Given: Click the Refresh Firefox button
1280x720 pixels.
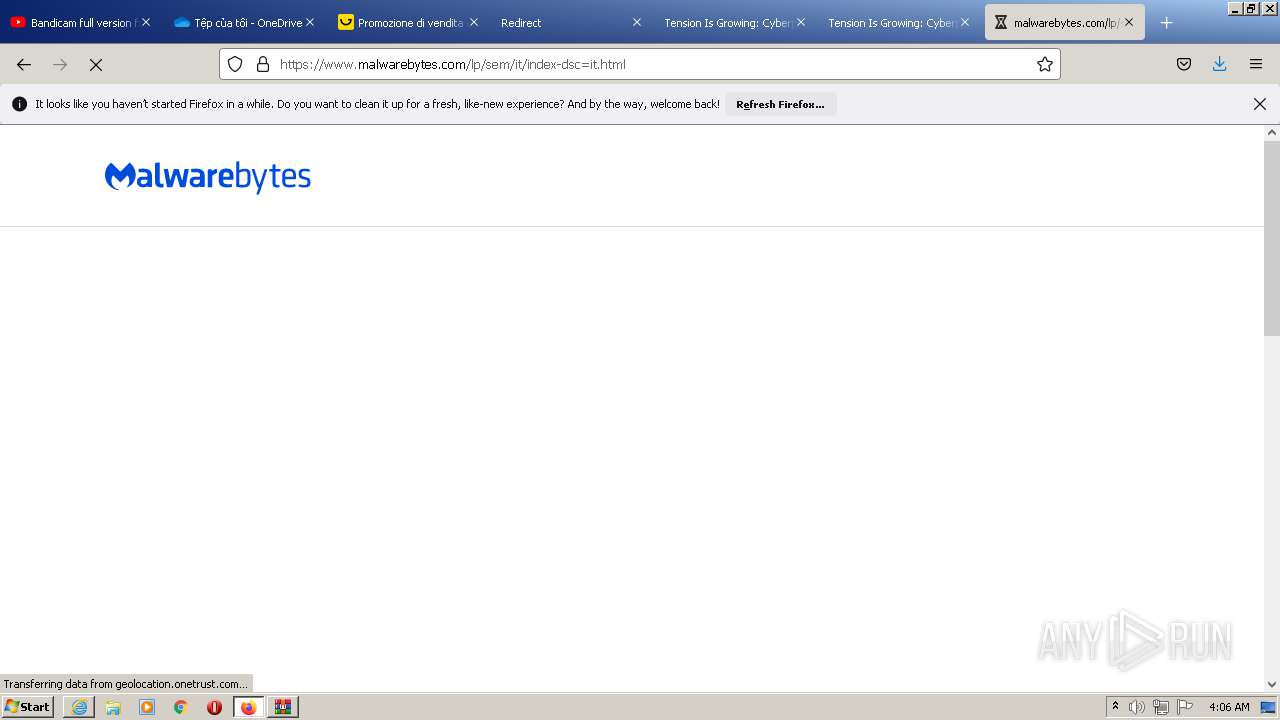Looking at the screenshot, I should click(x=780, y=104).
